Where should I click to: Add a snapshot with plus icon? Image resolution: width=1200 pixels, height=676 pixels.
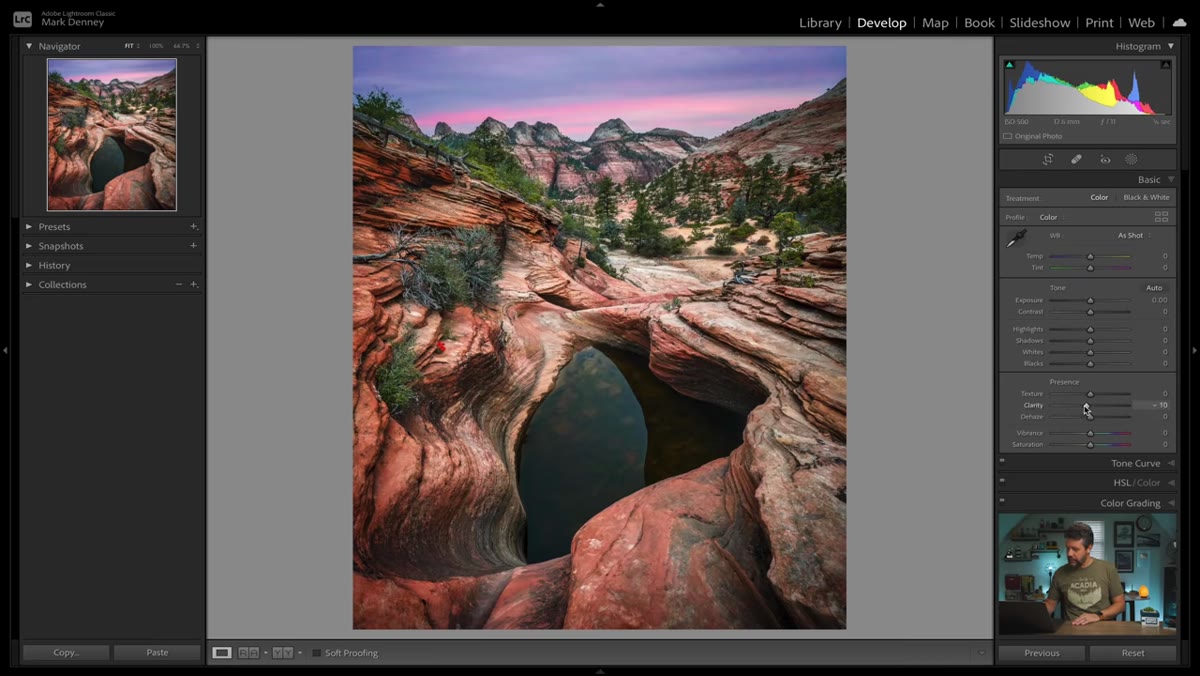coord(194,246)
